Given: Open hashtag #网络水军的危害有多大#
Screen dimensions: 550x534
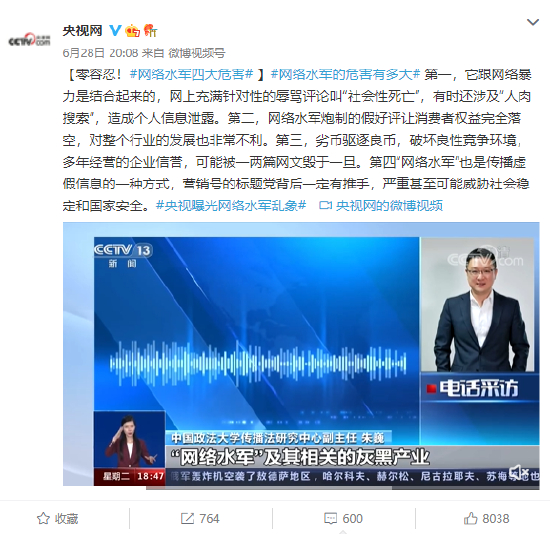Looking at the screenshot, I should [346, 74].
